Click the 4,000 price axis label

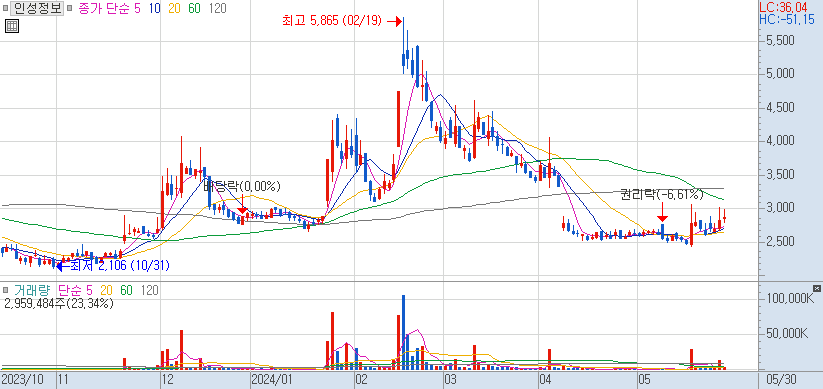pos(780,141)
